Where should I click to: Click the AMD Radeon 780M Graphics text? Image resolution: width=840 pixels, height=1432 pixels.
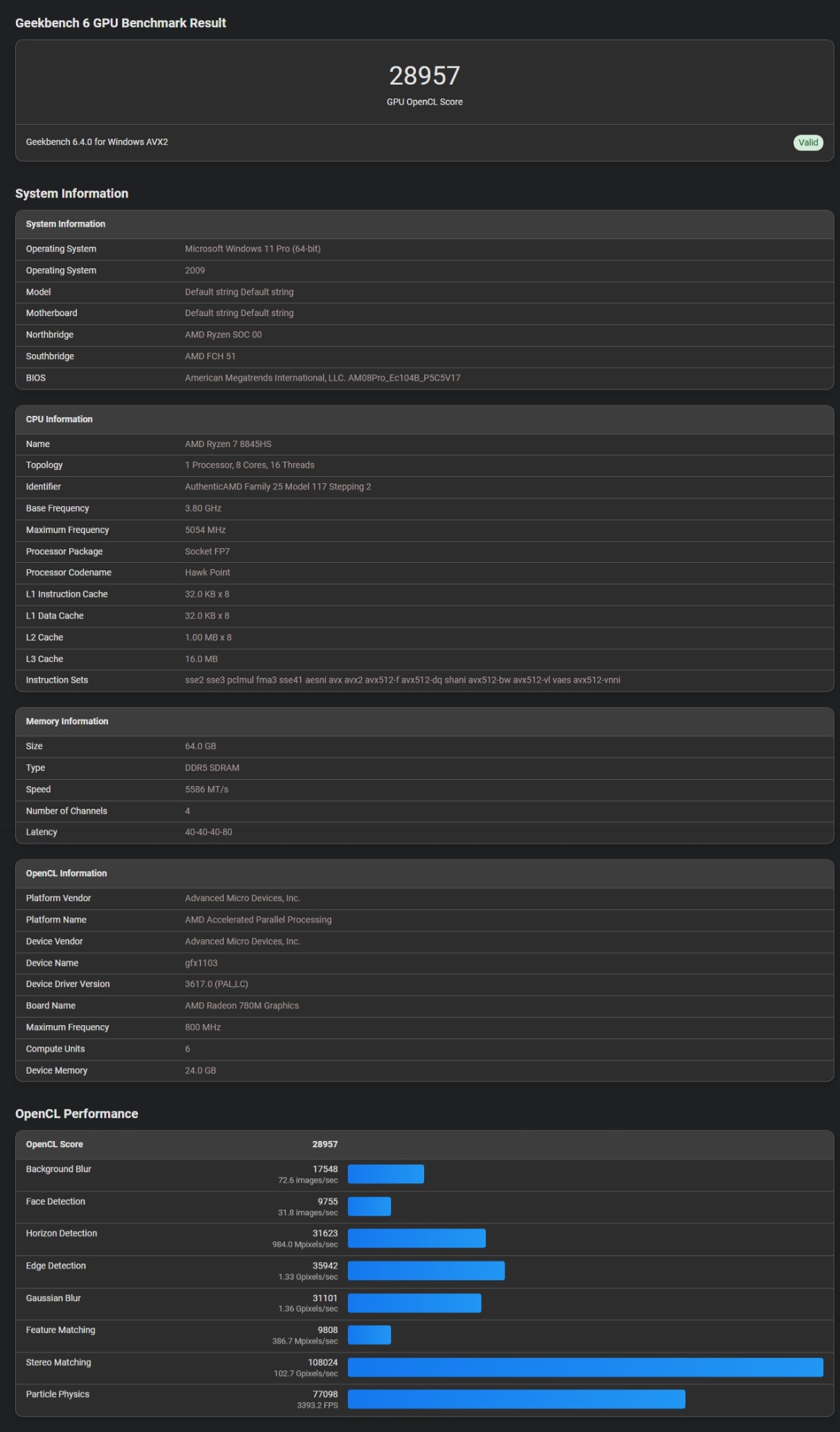(x=242, y=1006)
